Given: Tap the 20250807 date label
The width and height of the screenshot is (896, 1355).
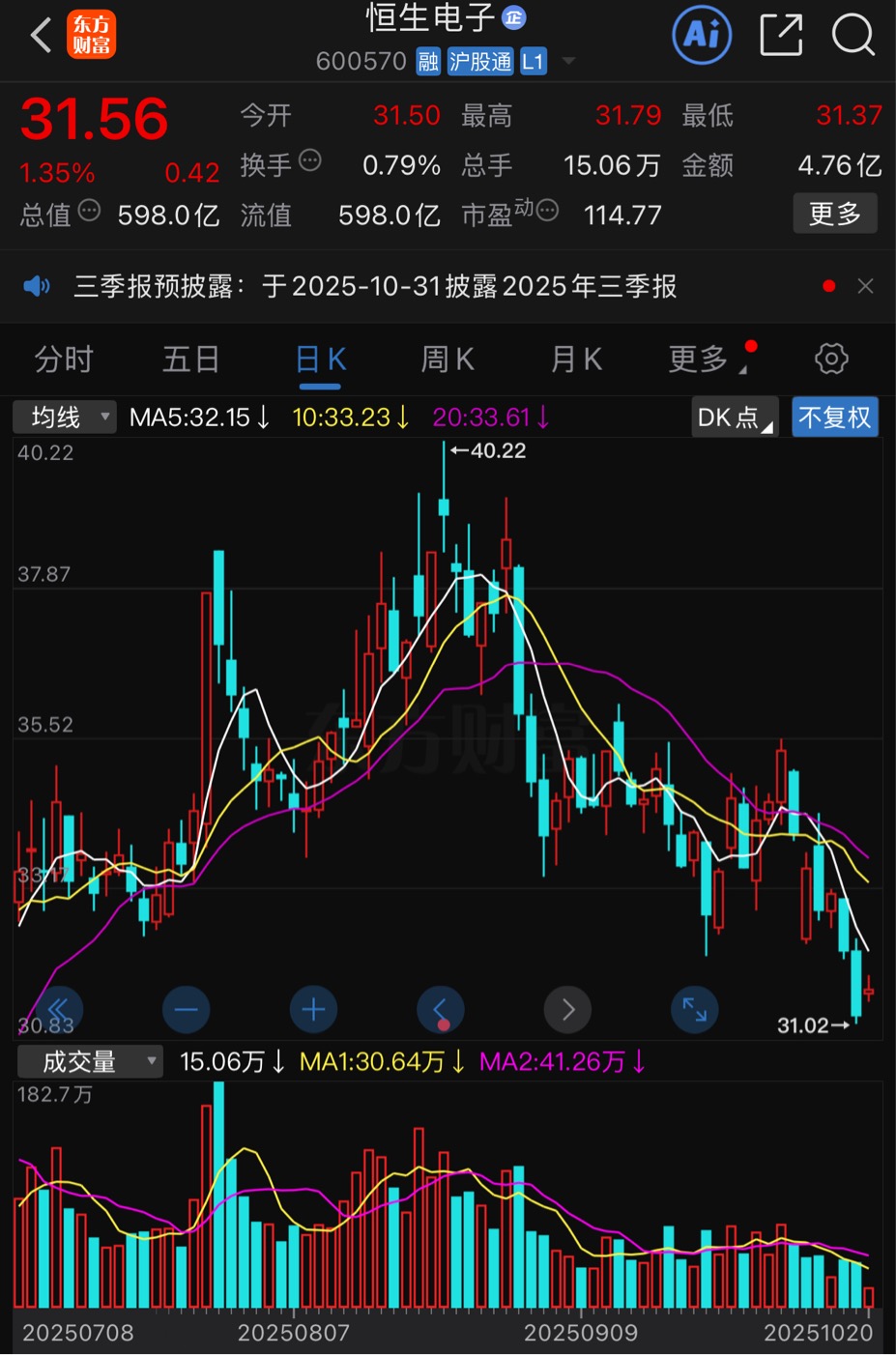Looking at the screenshot, I should pyautogui.click(x=294, y=1333).
